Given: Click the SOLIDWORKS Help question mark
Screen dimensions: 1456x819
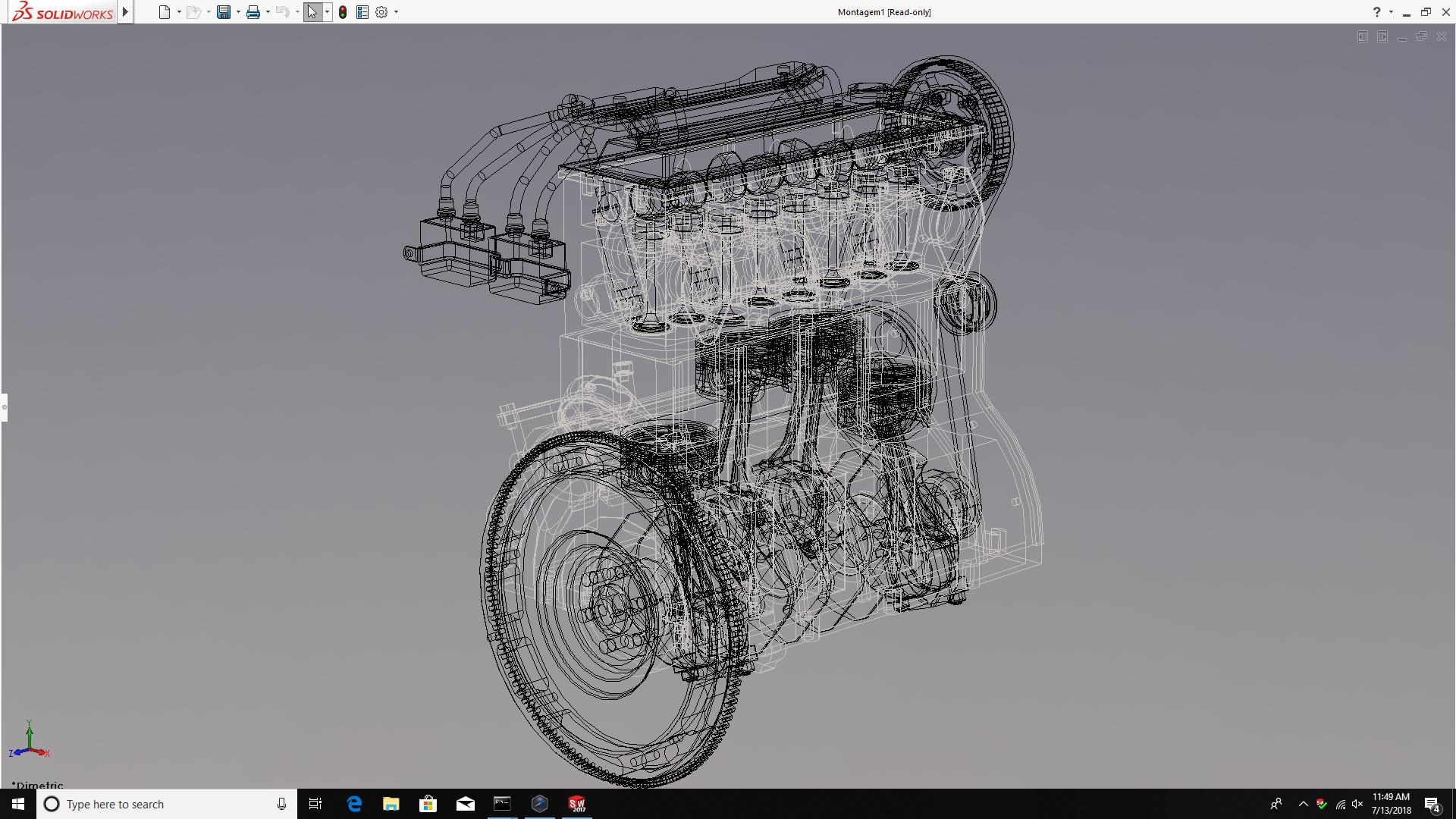Looking at the screenshot, I should click(1376, 12).
